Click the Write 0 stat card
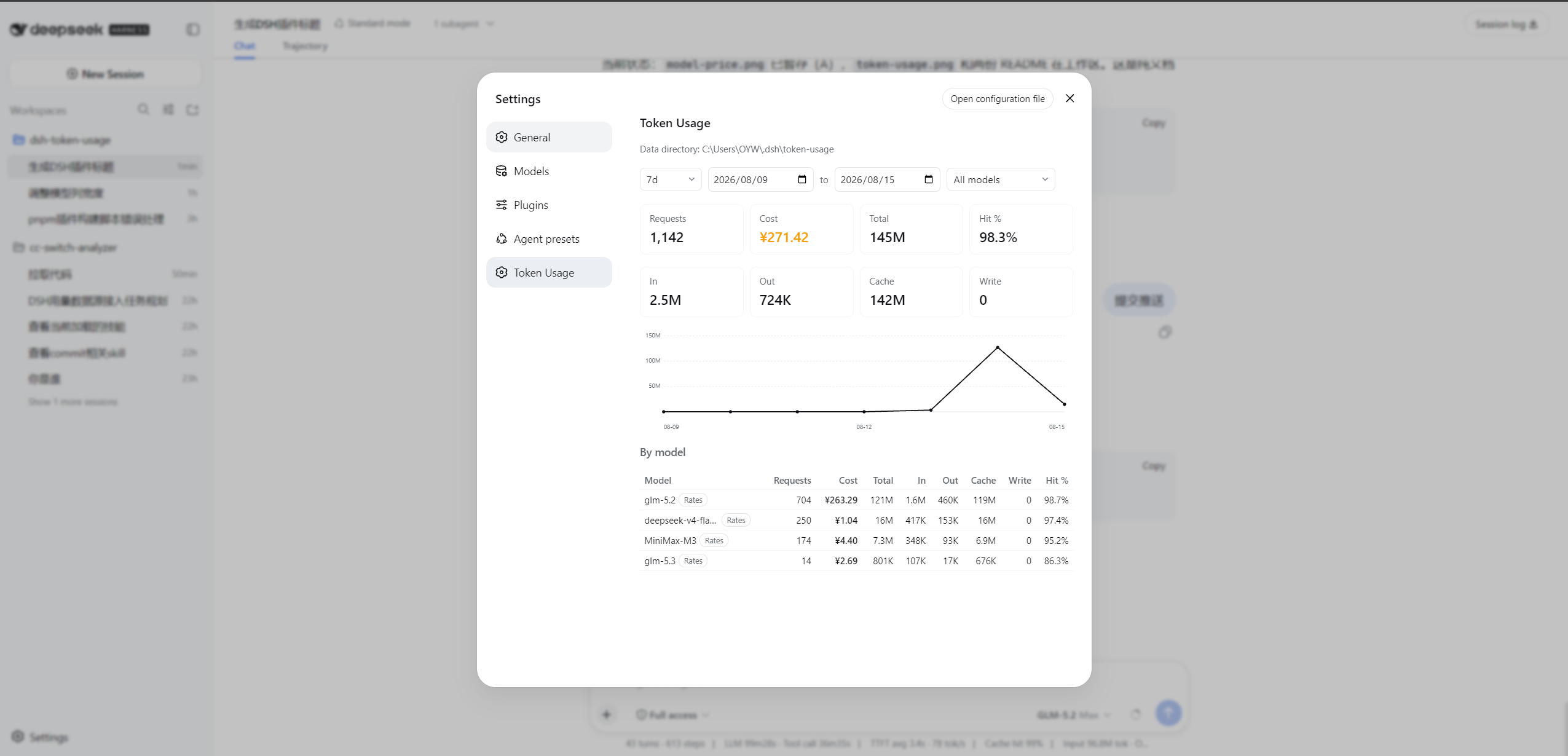Viewport: 1568px width, 756px height. coord(1021,292)
